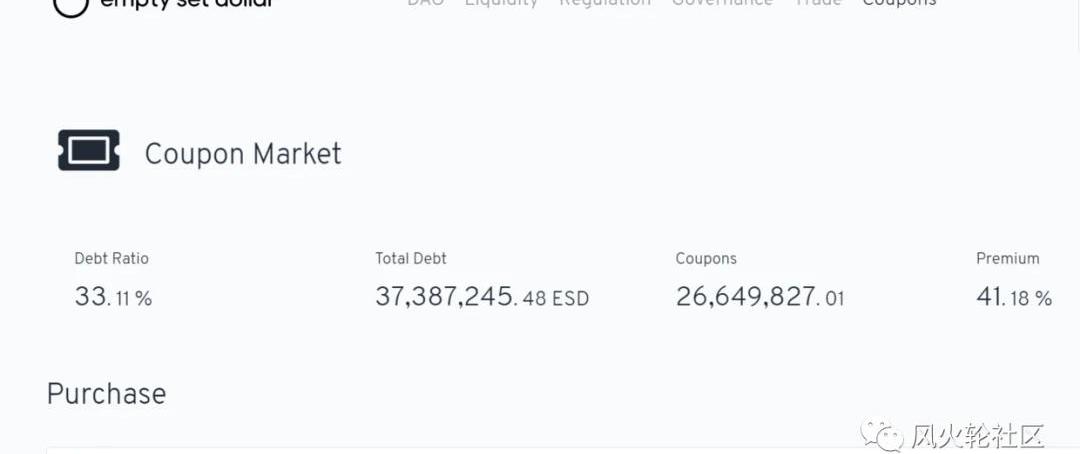This screenshot has width=1080, height=454.
Task: Click the Coupons stat label
Action: (706, 258)
